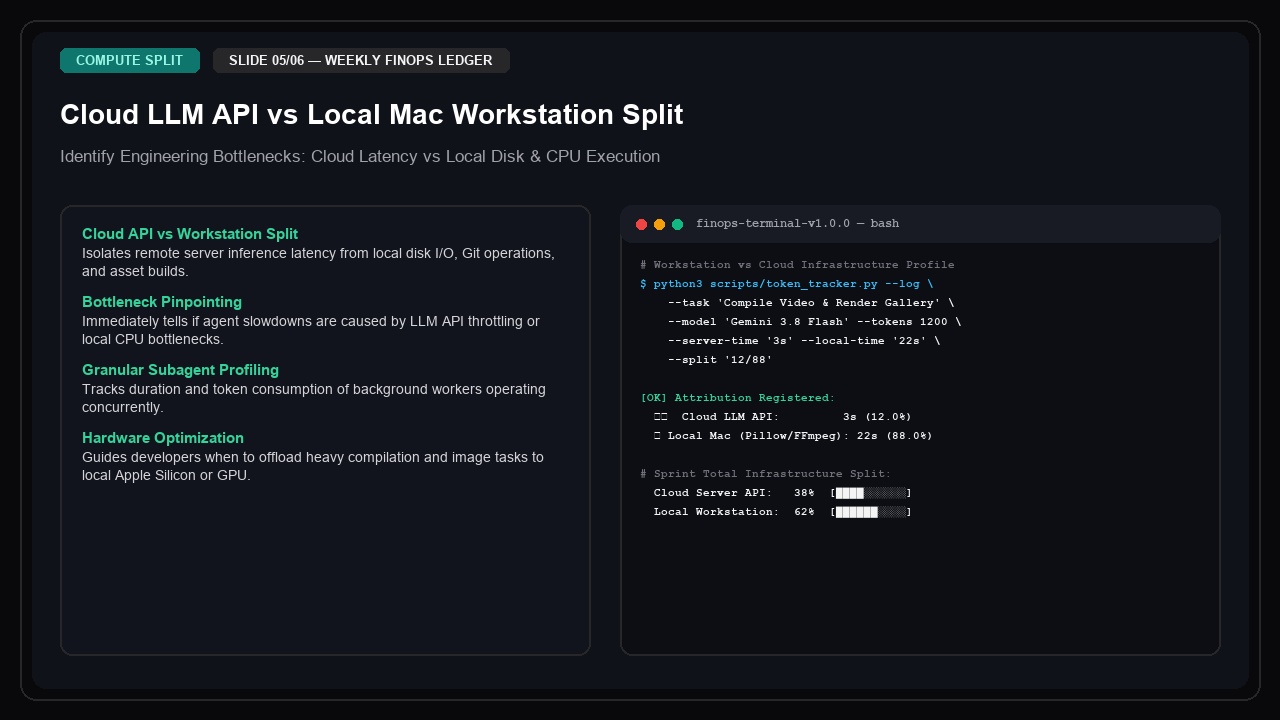This screenshot has height=720, width=1280.
Task: Click the green maximize dot on the terminal
Action: [x=677, y=224]
